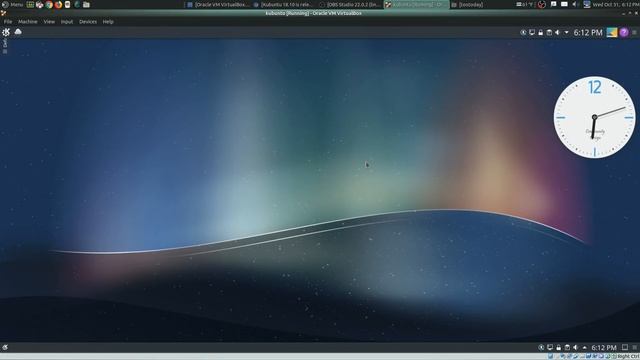Image resolution: width=640 pixels, height=360 pixels.
Task: Switch to Oracle VM VirtualBox taskbar entry
Action: click(x=218, y=4)
